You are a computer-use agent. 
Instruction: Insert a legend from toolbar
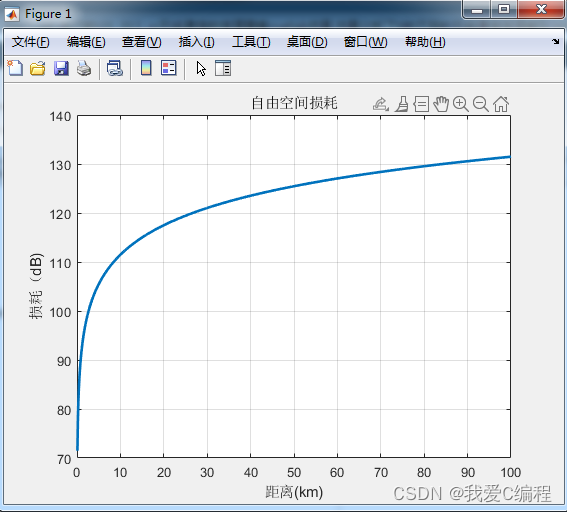[x=169, y=68]
